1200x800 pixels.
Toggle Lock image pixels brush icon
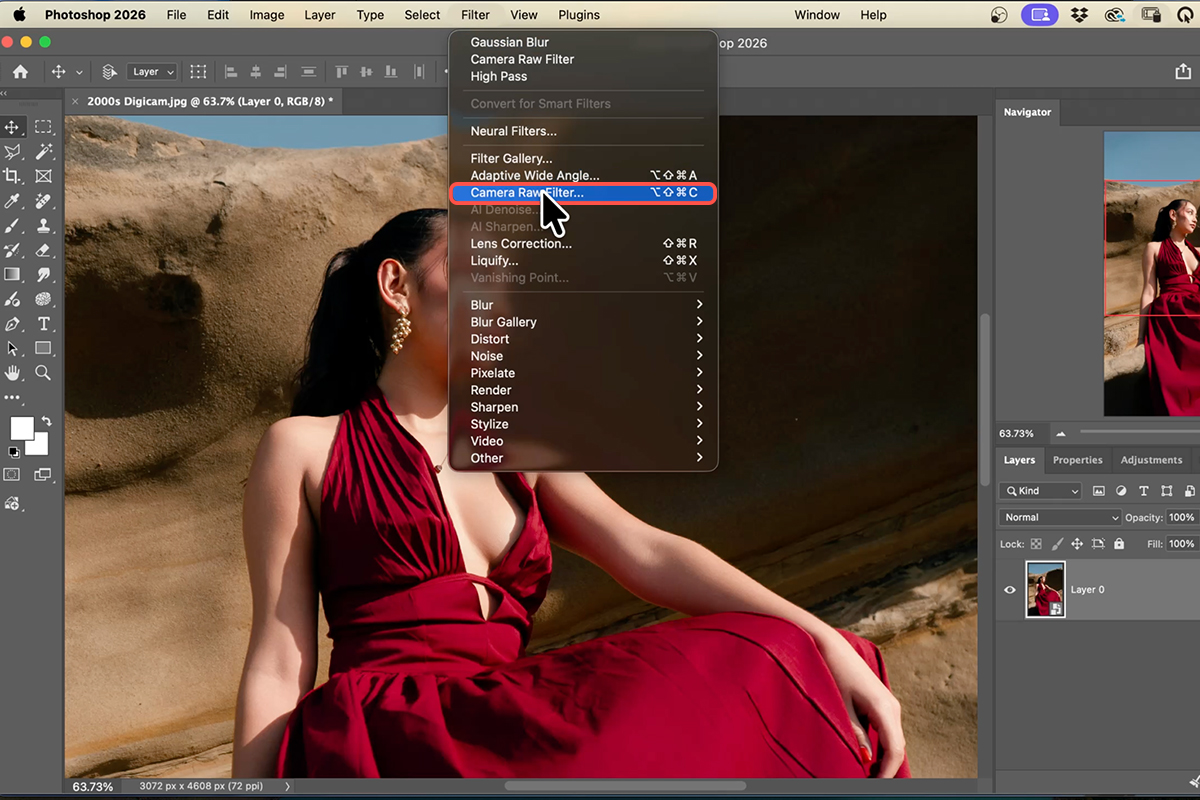pos(1056,544)
